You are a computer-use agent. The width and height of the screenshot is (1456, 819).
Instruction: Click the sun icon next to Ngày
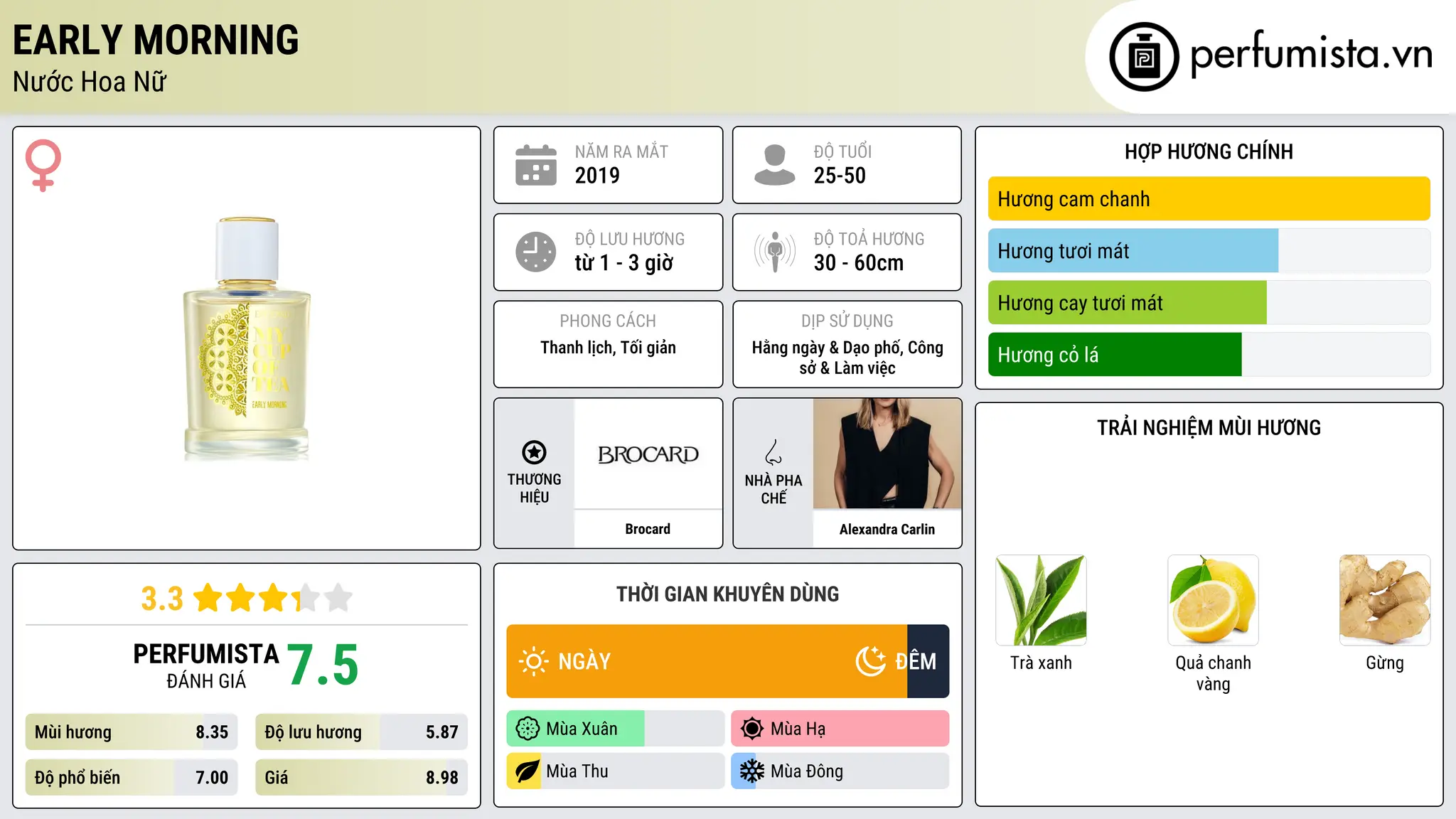click(533, 661)
